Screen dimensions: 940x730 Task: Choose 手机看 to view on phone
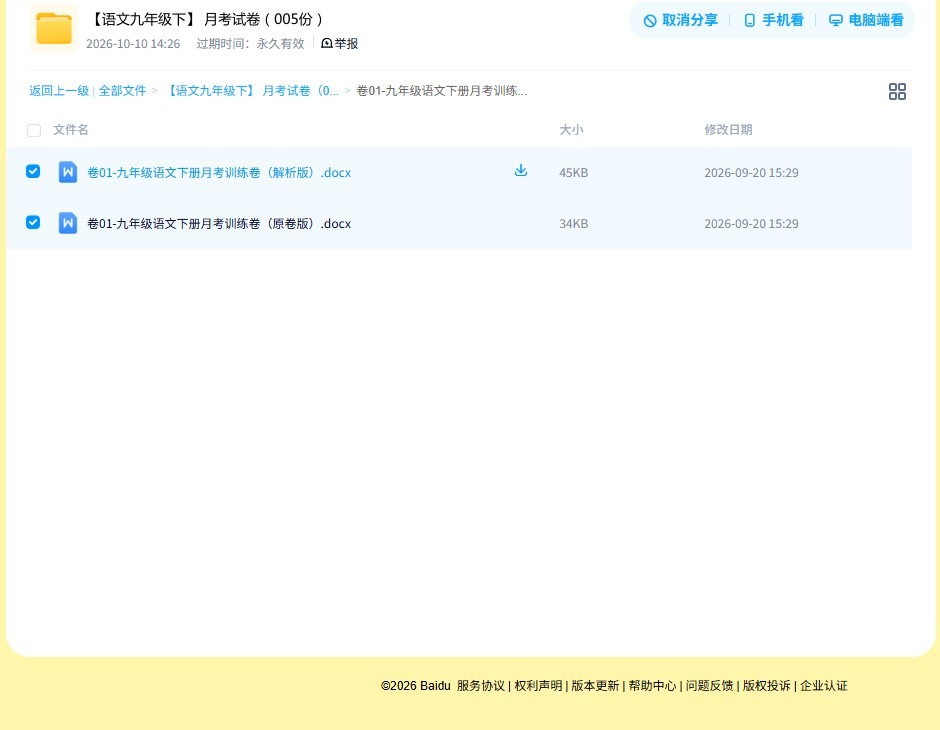773,20
